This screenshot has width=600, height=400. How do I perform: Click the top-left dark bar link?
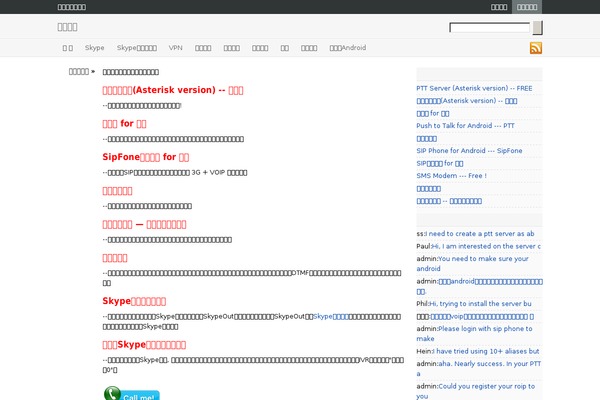72,7
